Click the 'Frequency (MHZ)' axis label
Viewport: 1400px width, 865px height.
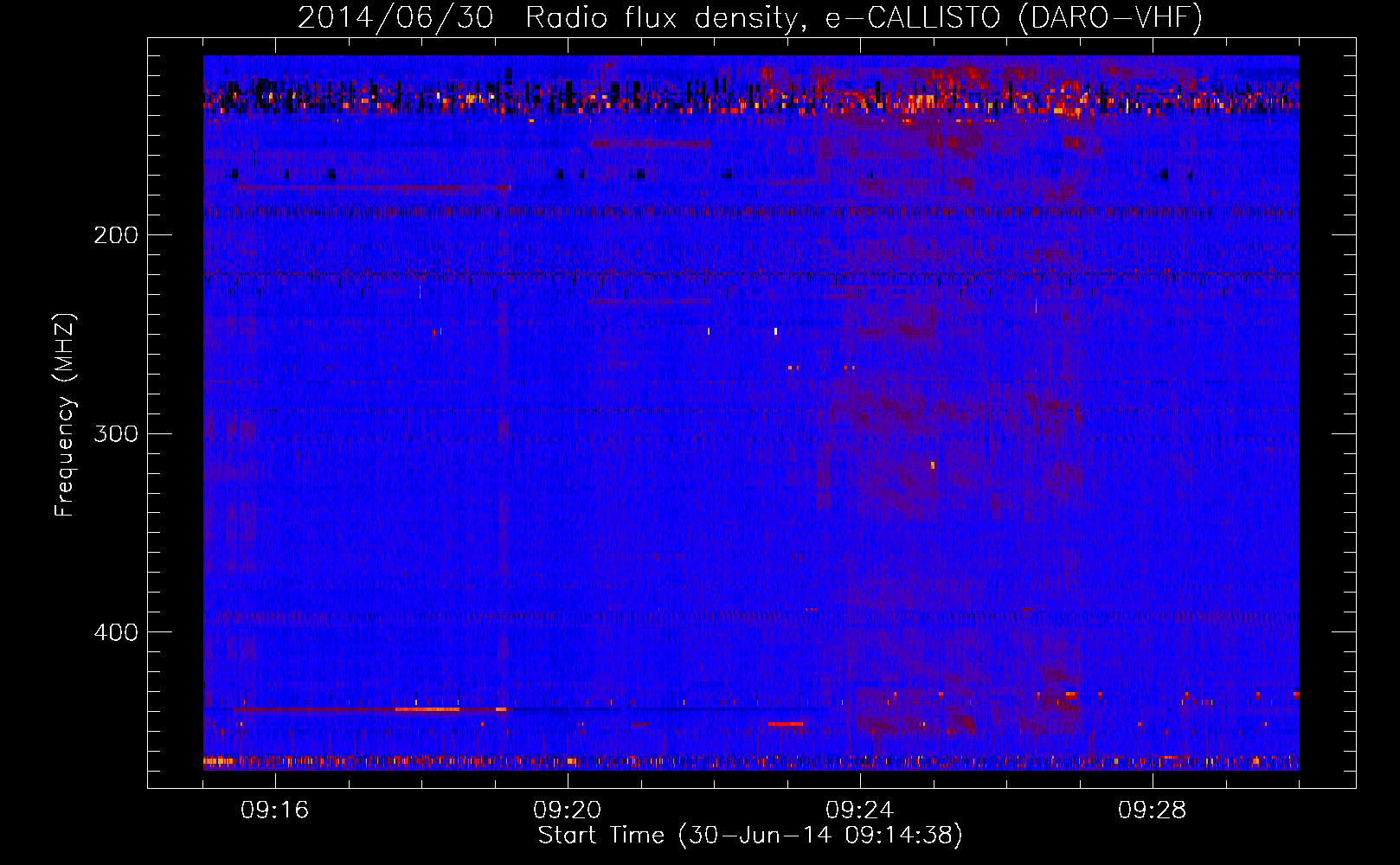(x=65, y=415)
